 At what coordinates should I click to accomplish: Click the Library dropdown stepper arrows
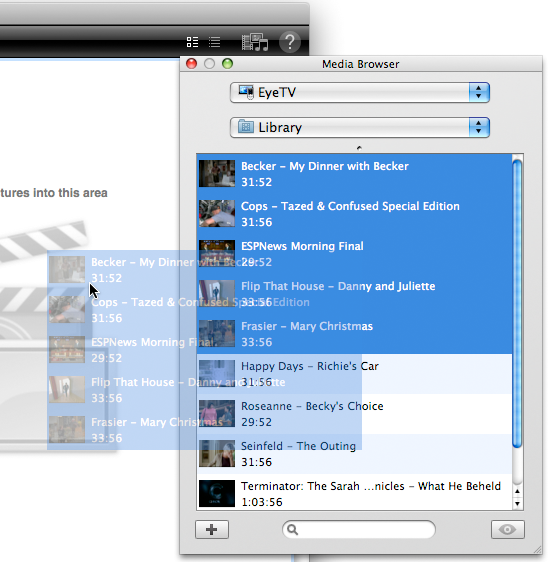(479, 127)
